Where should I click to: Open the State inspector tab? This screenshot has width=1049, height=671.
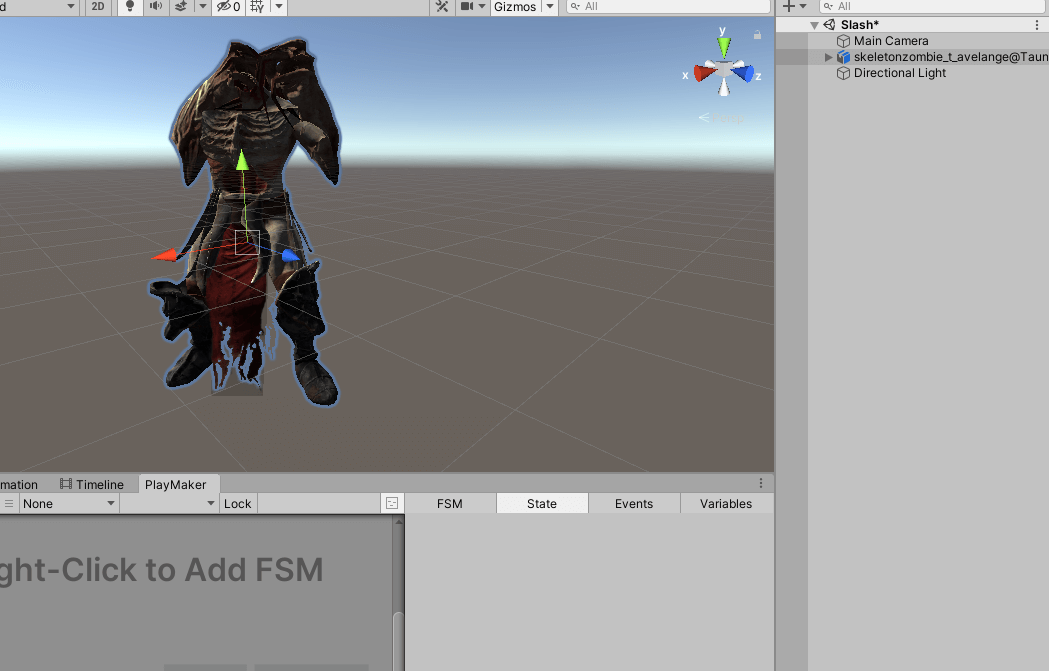tap(542, 504)
